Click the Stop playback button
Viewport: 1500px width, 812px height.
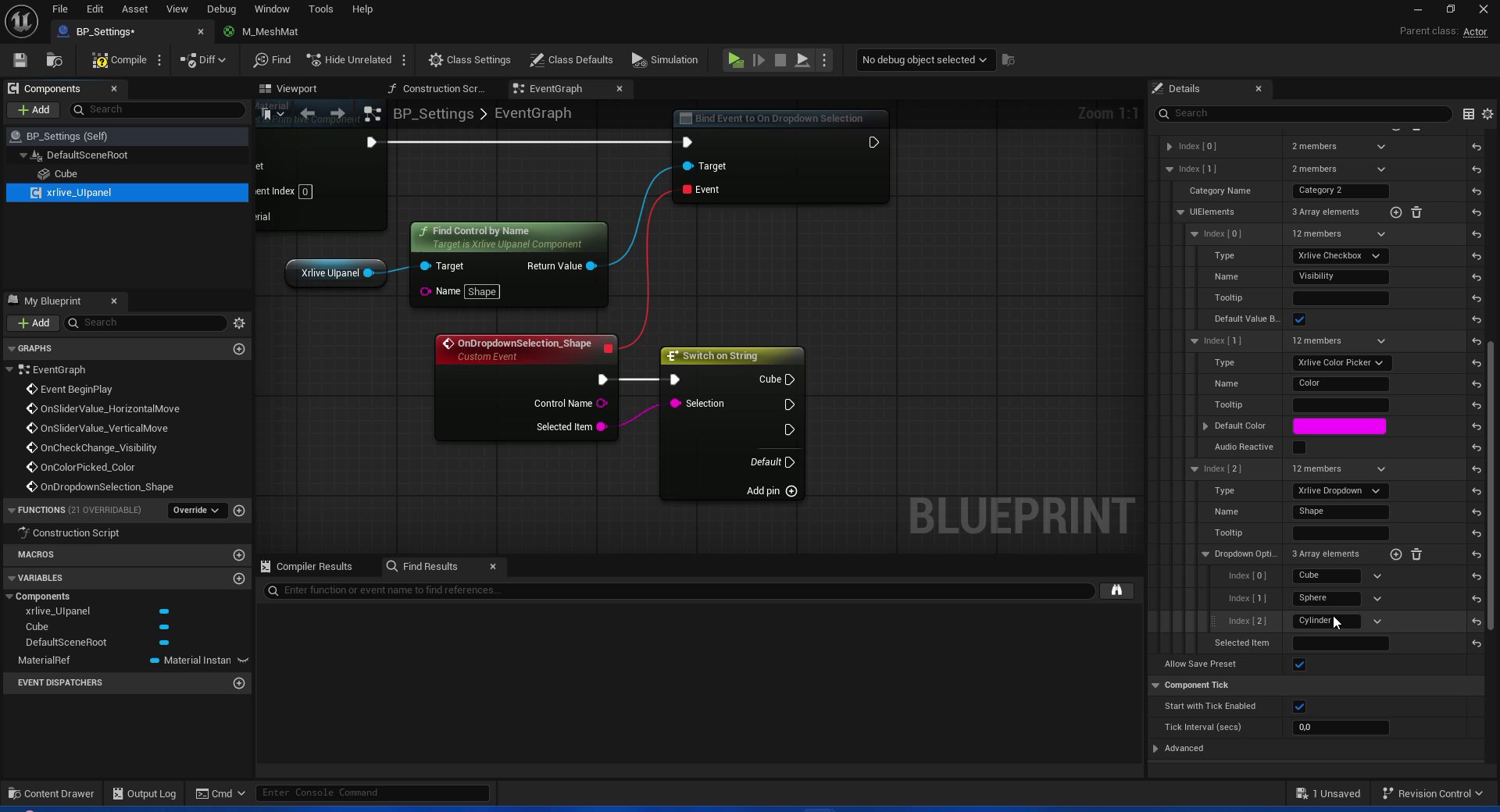(780, 60)
